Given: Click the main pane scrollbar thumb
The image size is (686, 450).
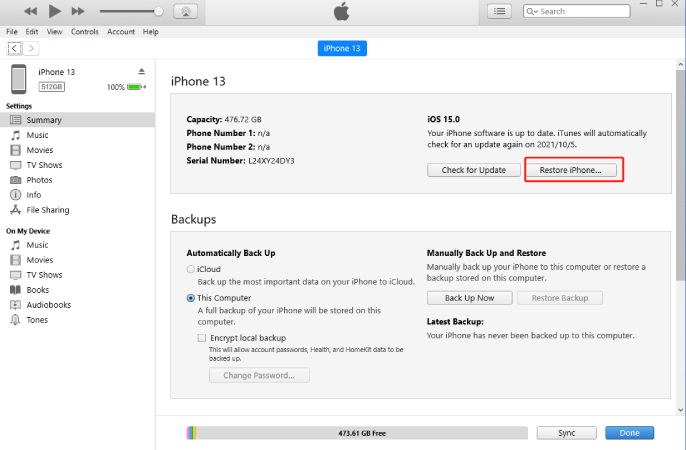Looking at the screenshot, I should (680, 175).
